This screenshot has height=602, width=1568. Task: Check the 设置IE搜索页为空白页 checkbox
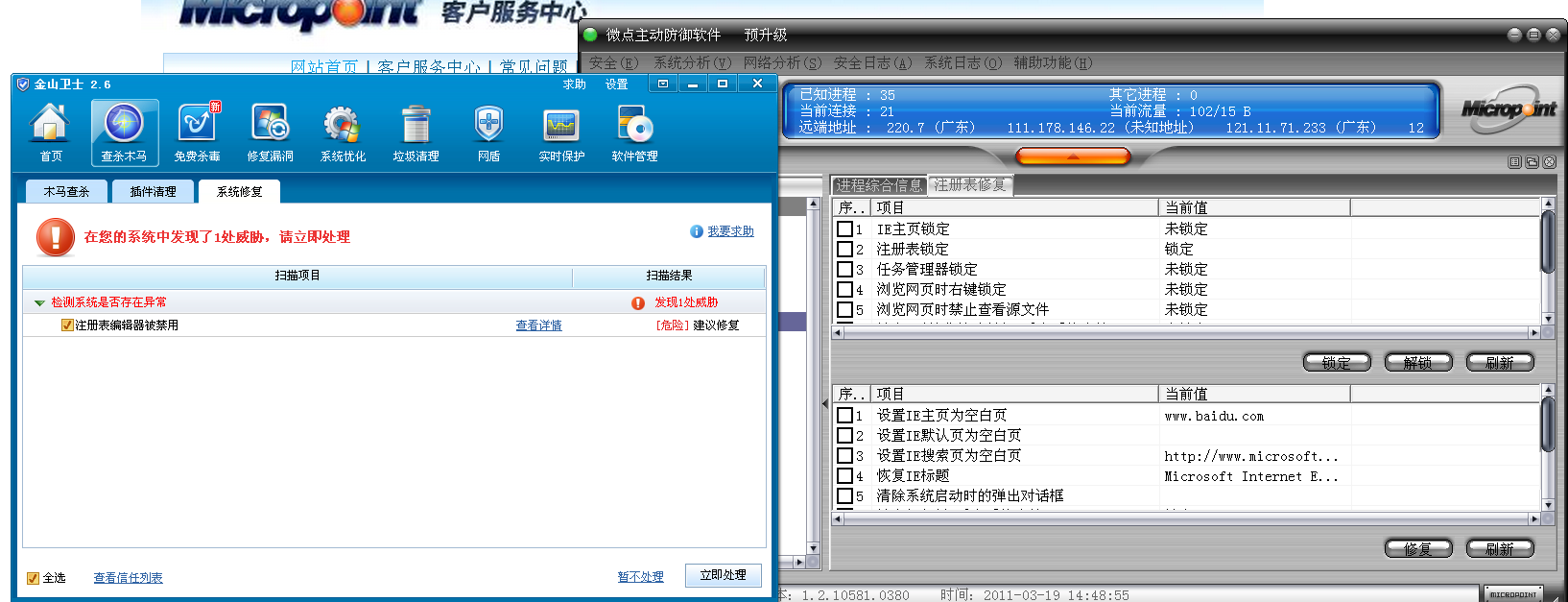[844, 455]
